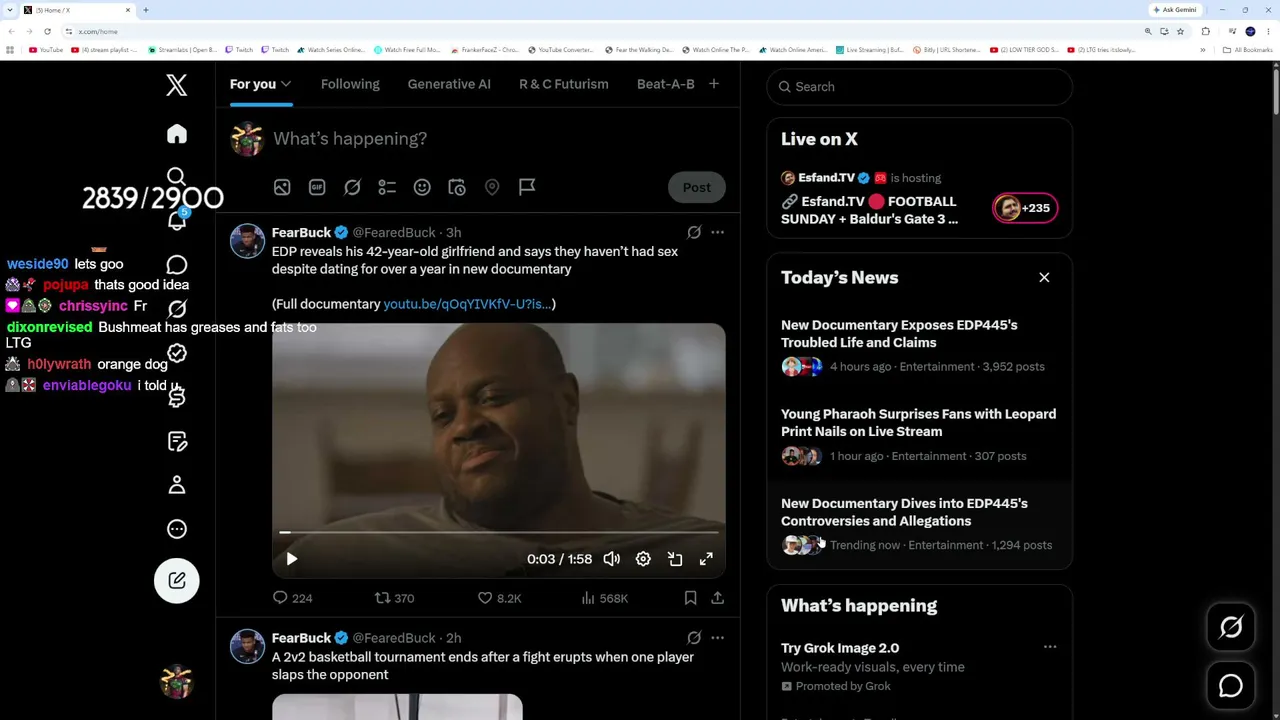Schedule the new post
This screenshot has width=1280, height=720.
point(457,187)
